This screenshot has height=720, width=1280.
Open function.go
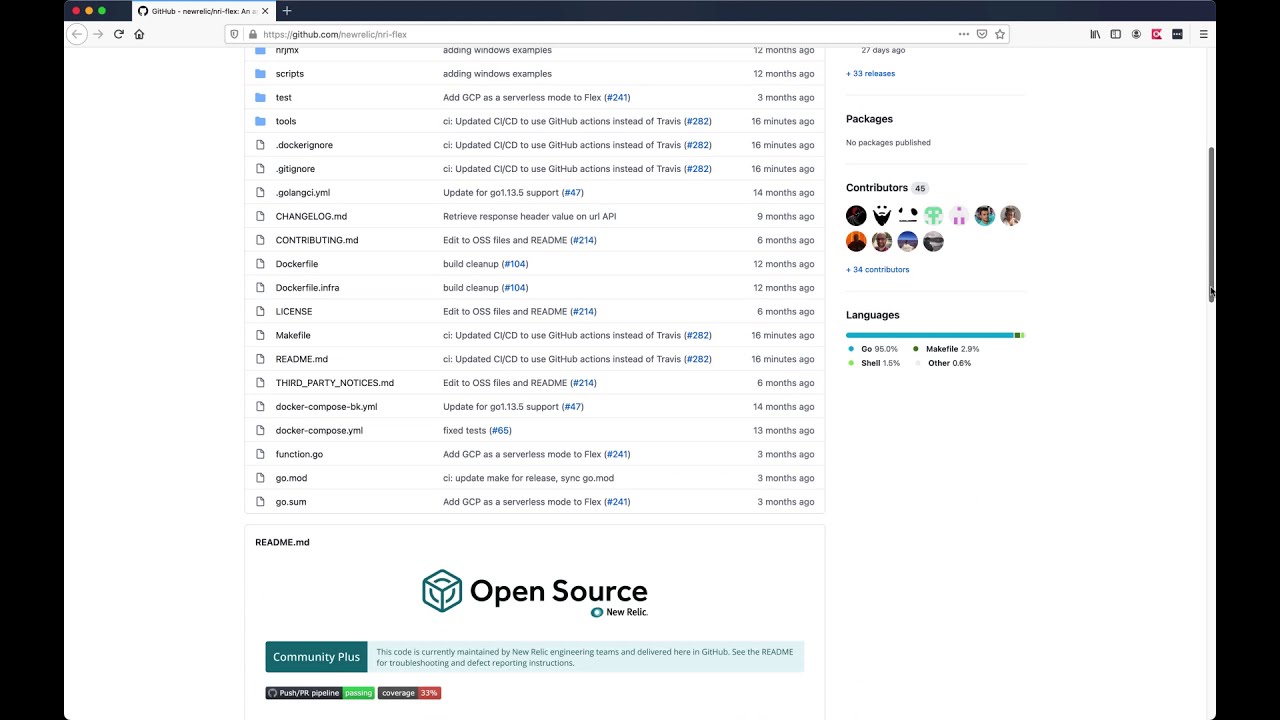(x=299, y=454)
